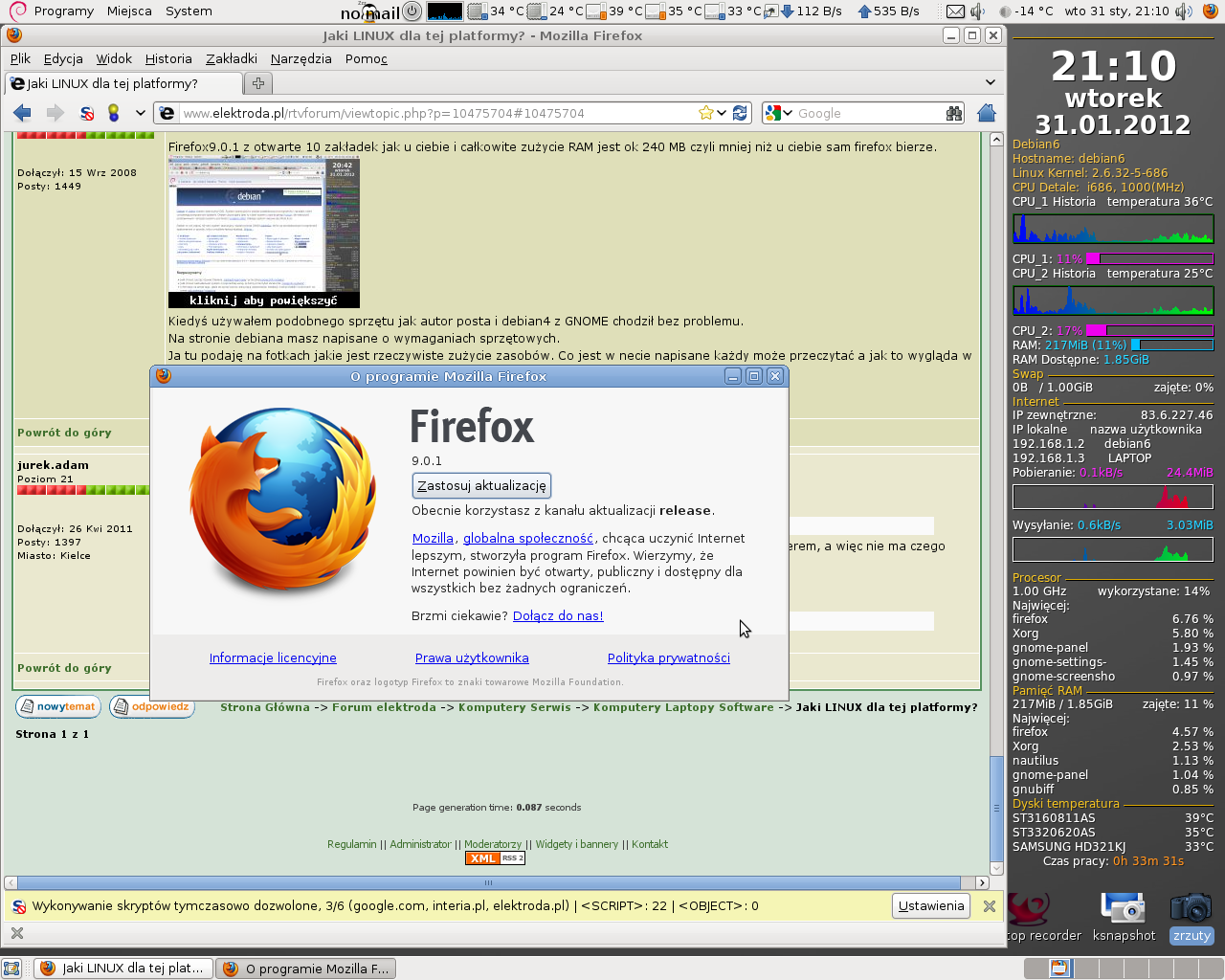The image size is (1225, 980).
Task: Open the 'globalna społeczność' link
Action: pos(528,538)
